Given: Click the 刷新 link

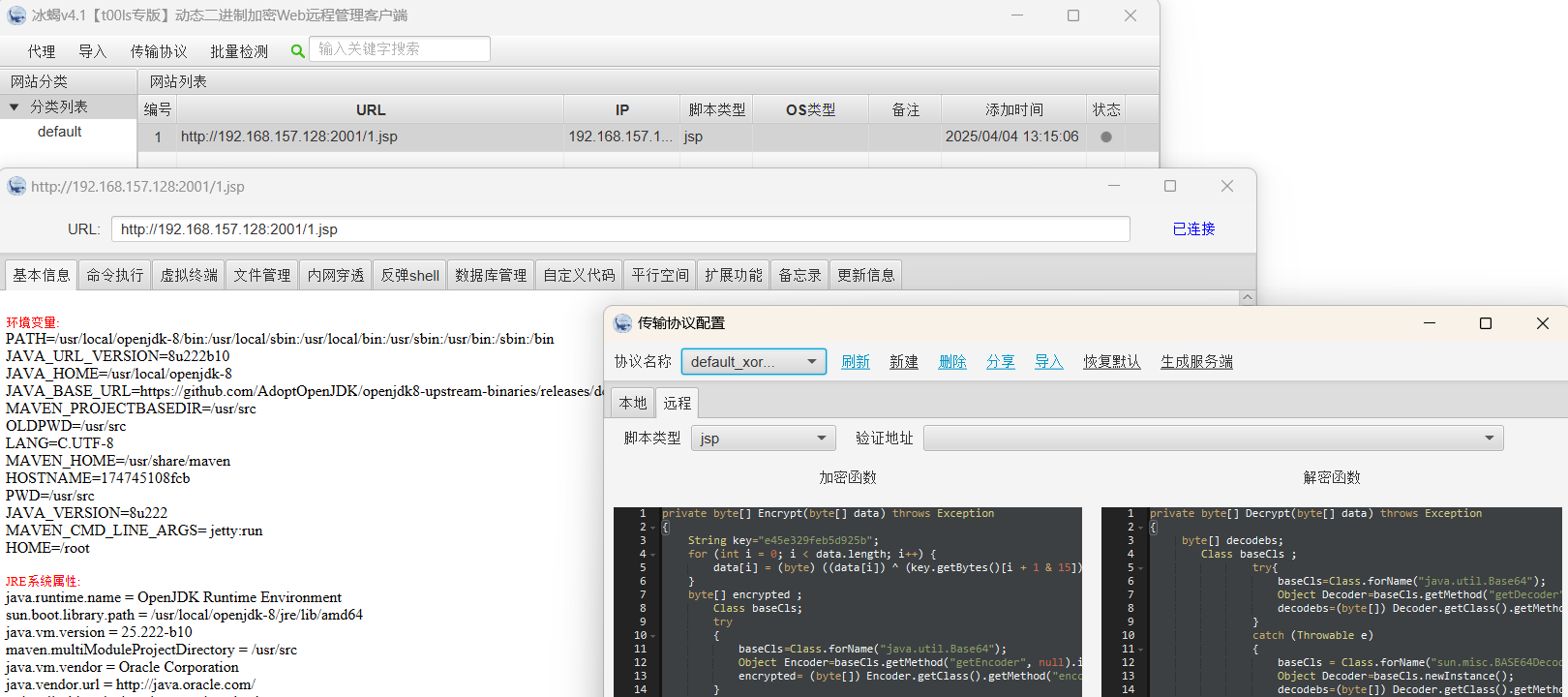Looking at the screenshot, I should tap(856, 362).
